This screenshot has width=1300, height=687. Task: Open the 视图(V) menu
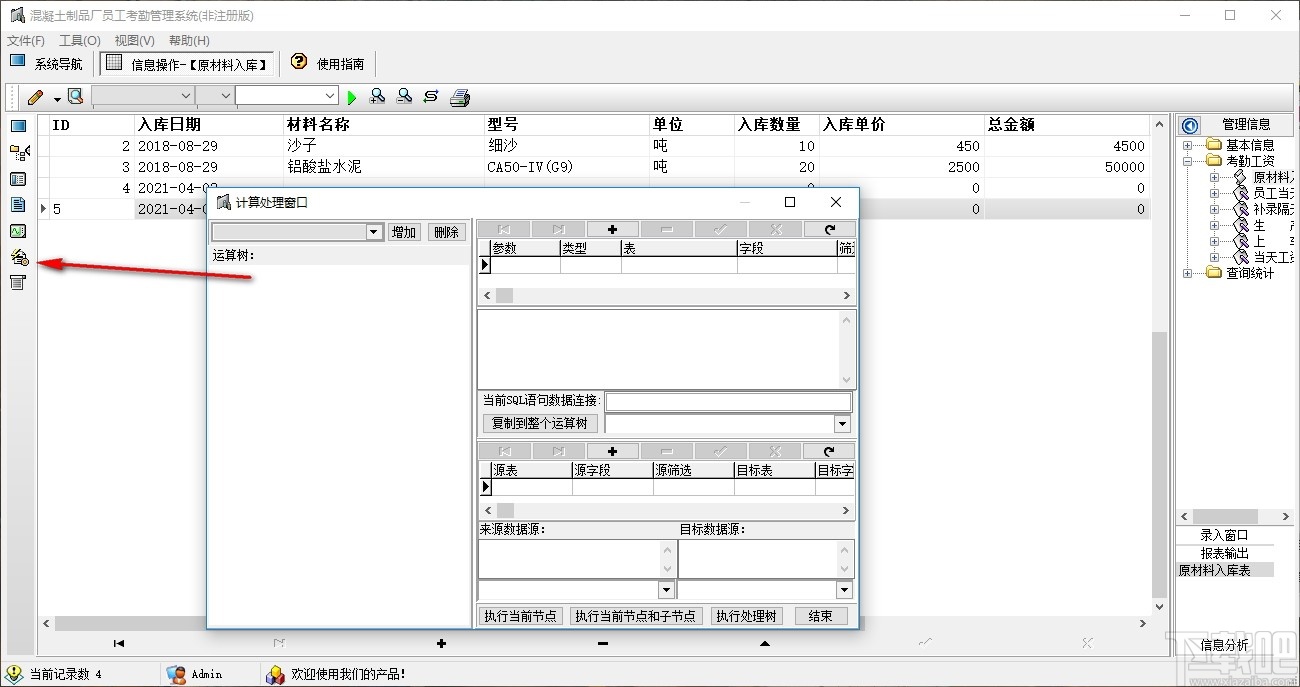coord(134,41)
